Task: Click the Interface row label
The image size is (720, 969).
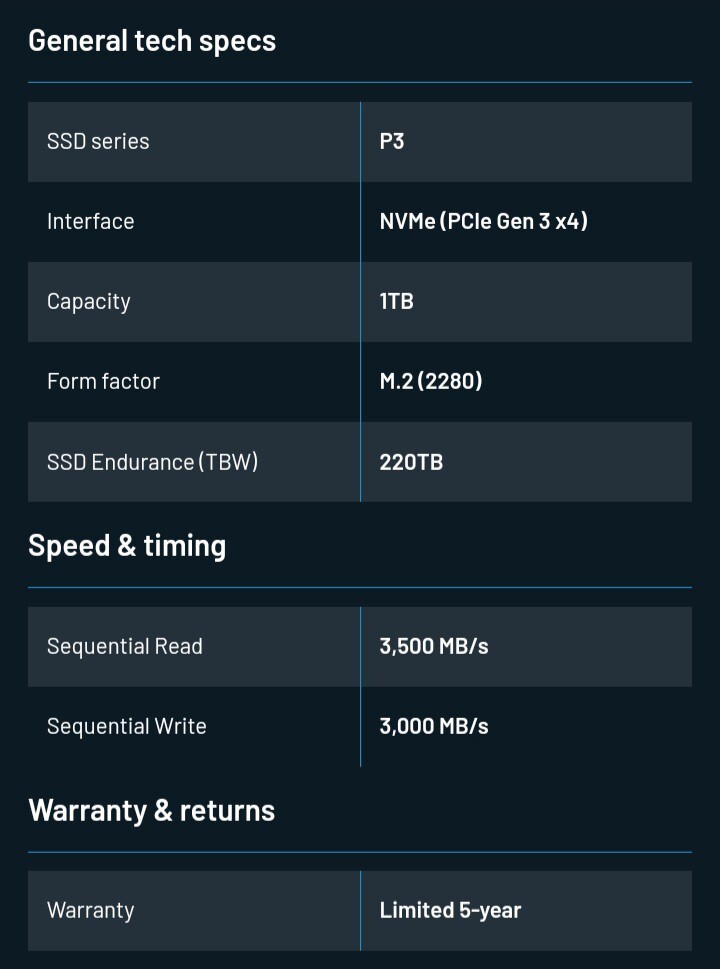Action: coord(91,221)
